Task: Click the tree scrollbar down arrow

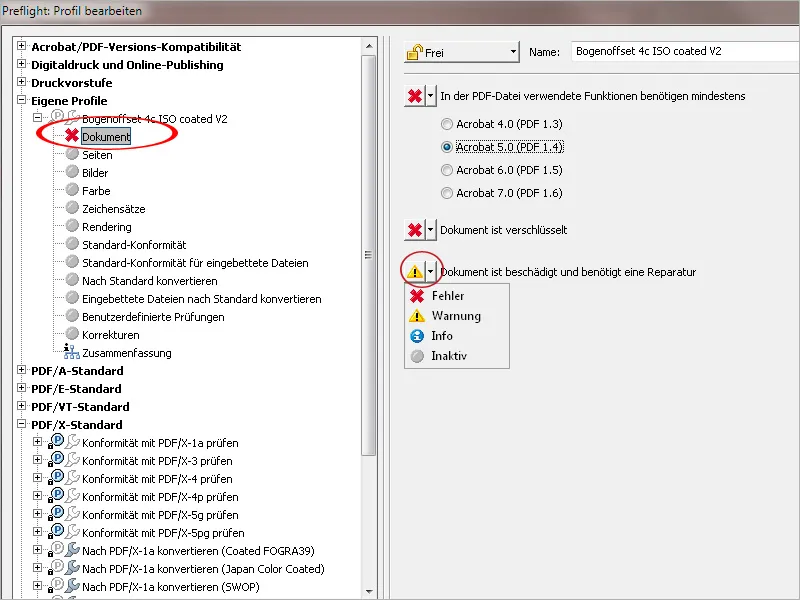Action: [x=369, y=592]
